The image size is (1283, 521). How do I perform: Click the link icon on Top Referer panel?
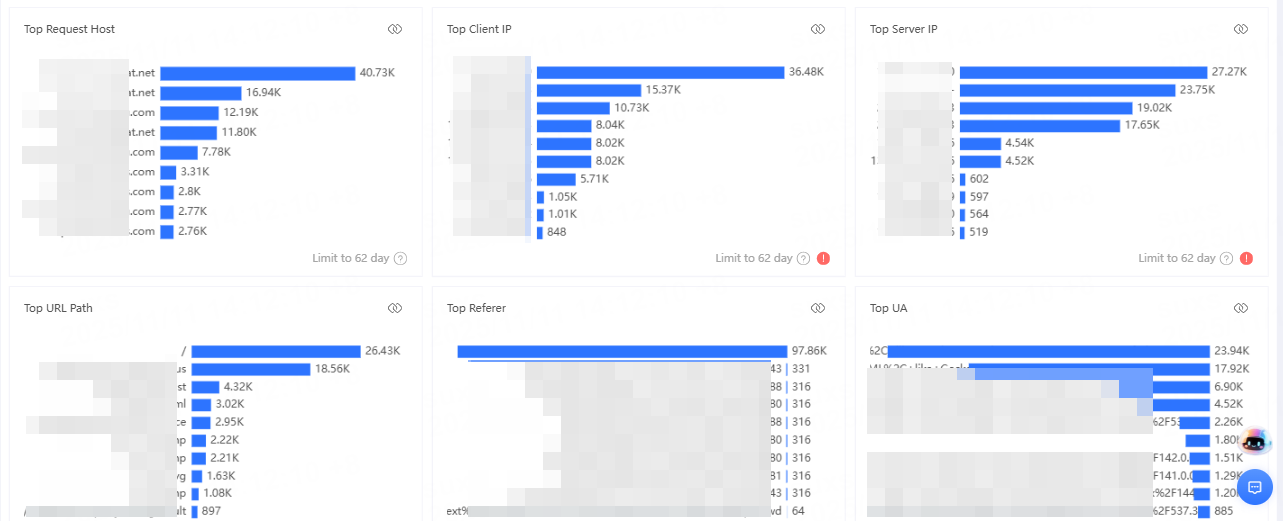tap(818, 308)
